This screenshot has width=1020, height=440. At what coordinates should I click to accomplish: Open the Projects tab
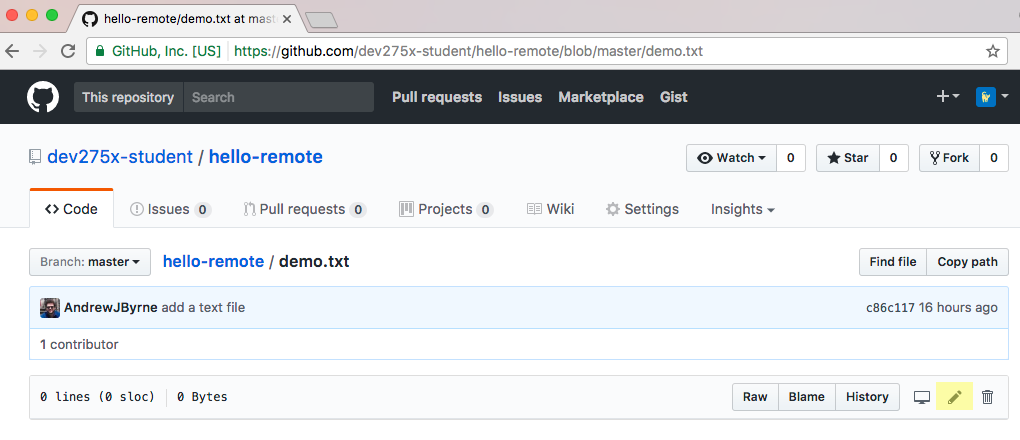[x=446, y=209]
